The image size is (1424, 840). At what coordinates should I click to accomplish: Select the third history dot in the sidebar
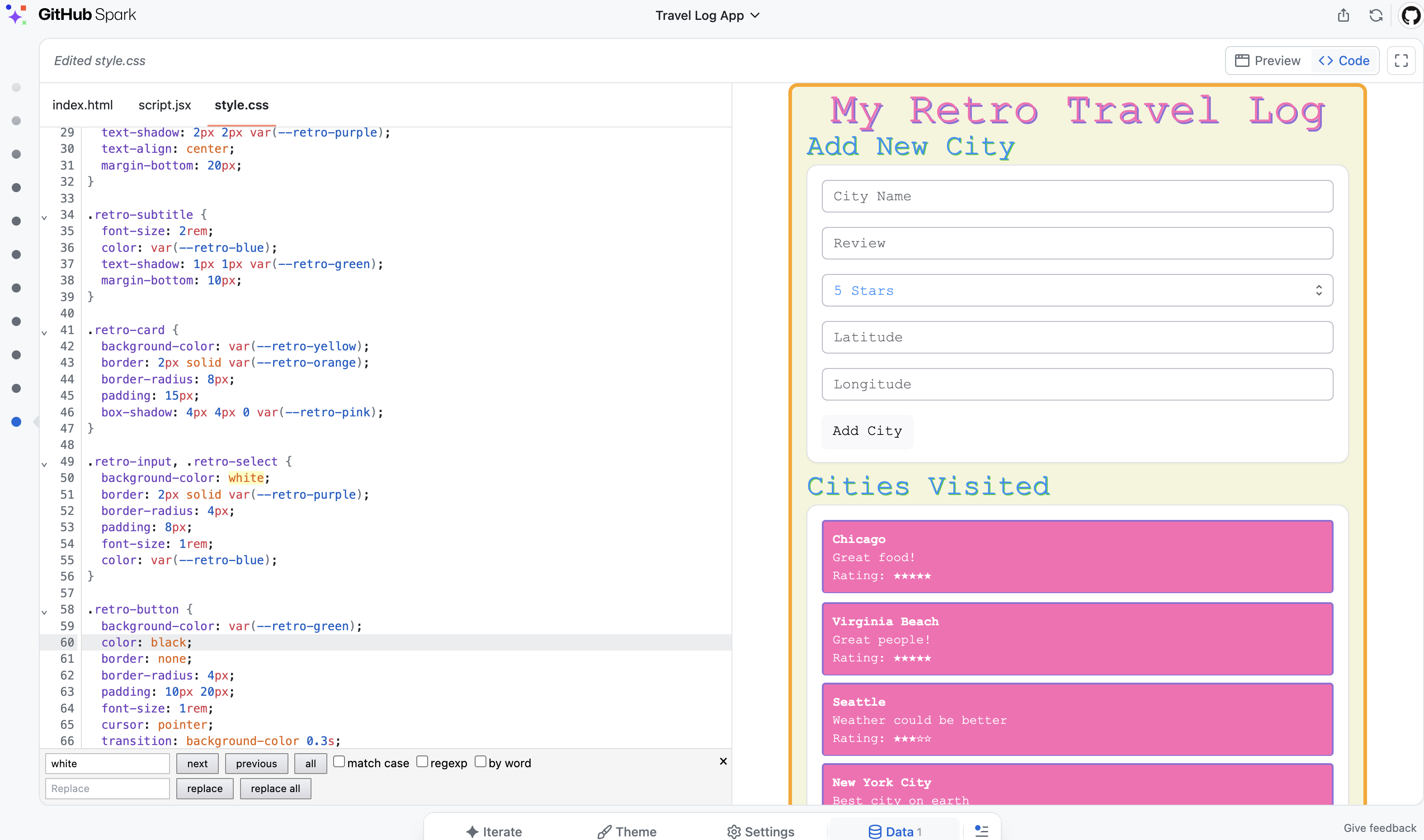click(x=16, y=154)
